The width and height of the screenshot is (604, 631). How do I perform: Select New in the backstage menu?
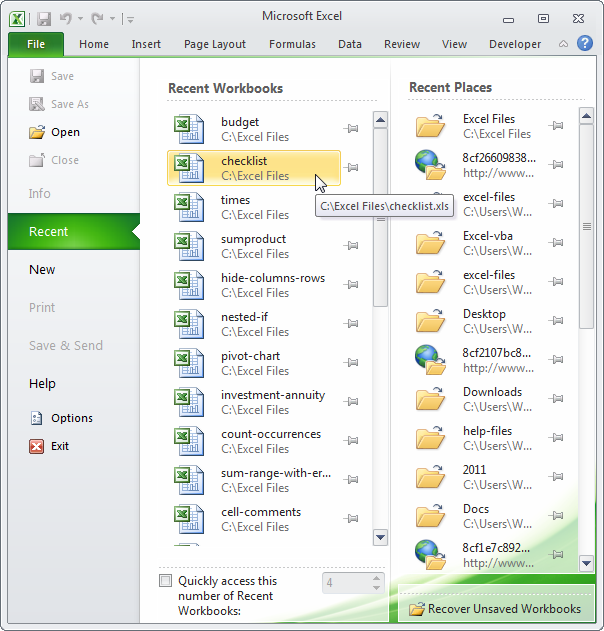point(42,270)
